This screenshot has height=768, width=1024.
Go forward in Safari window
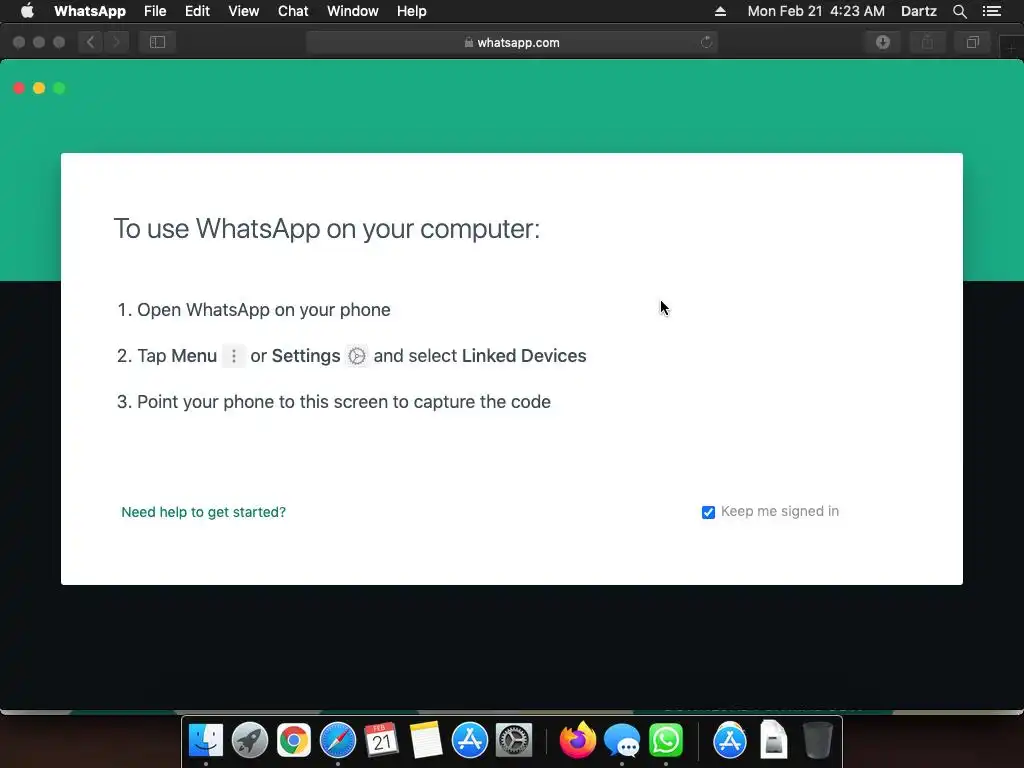[116, 42]
